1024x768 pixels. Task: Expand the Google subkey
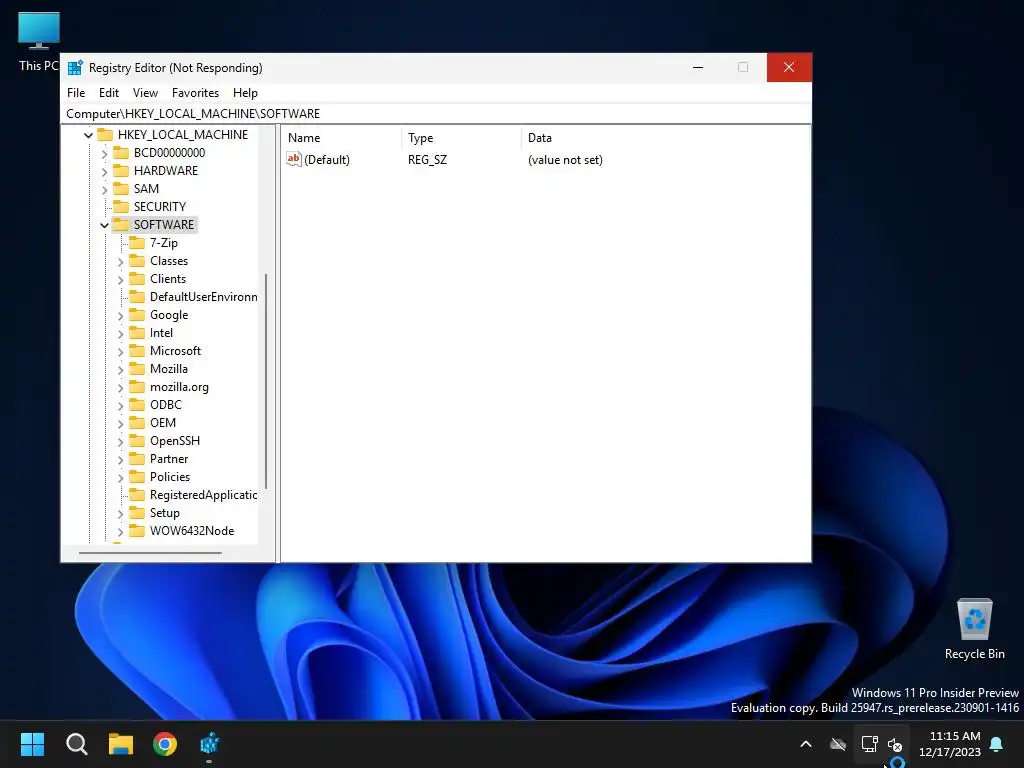click(121, 315)
